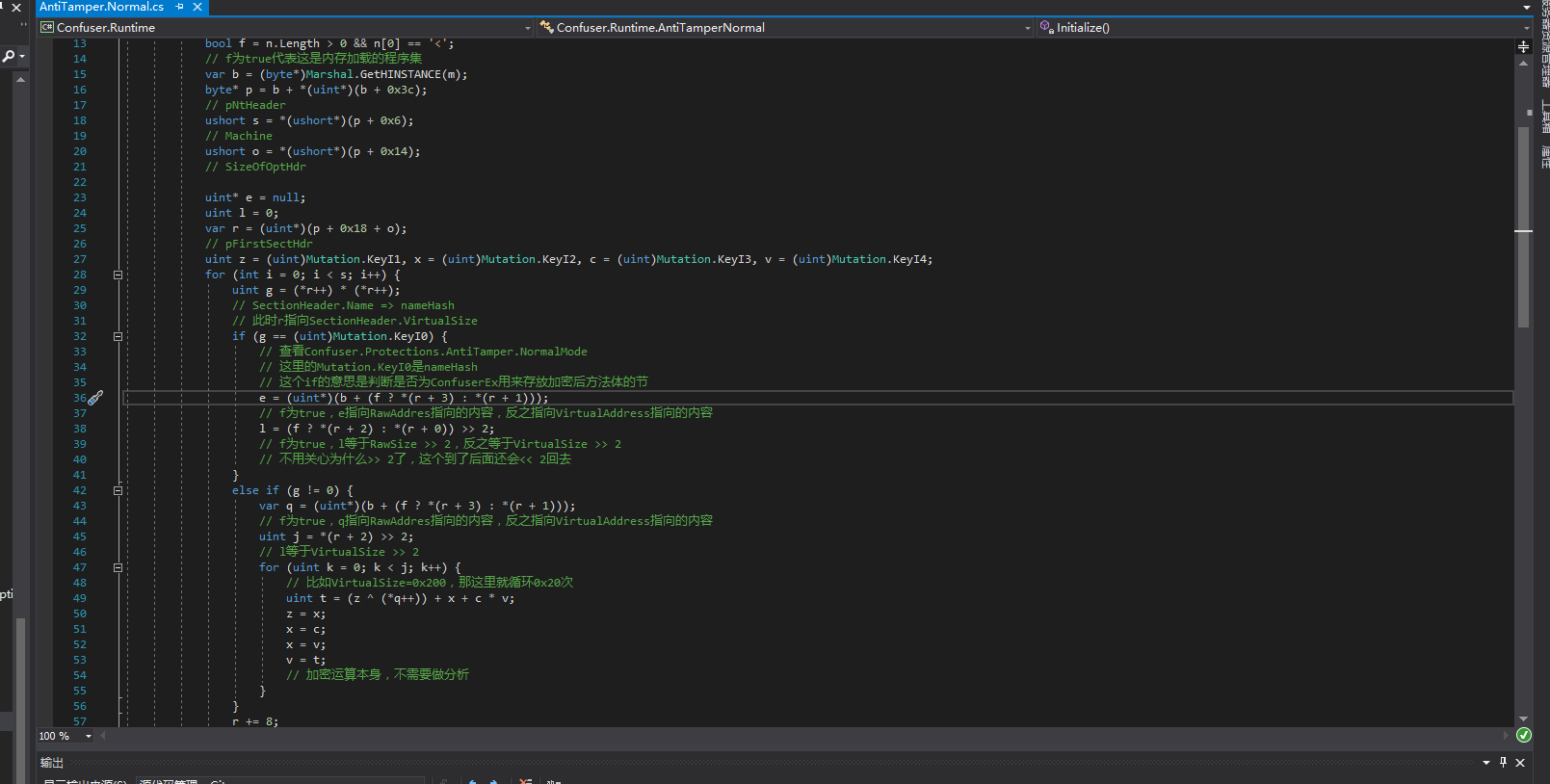Screen dimensions: 1550x784
Task: Click the screwdriver quick-action icon on line 36
Action: point(95,398)
